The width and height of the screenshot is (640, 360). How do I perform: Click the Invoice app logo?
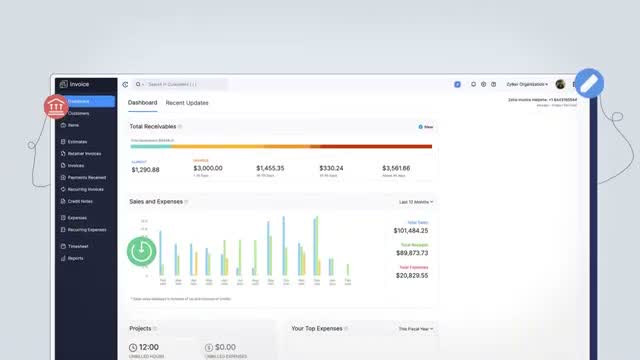pos(74,84)
